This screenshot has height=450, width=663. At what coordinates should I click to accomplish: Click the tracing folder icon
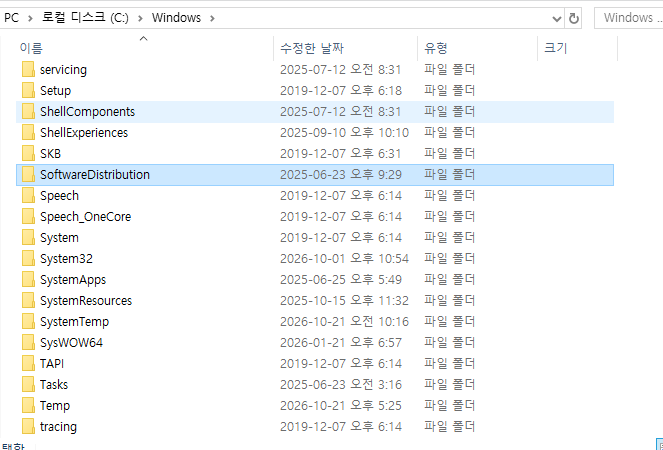click(28, 427)
